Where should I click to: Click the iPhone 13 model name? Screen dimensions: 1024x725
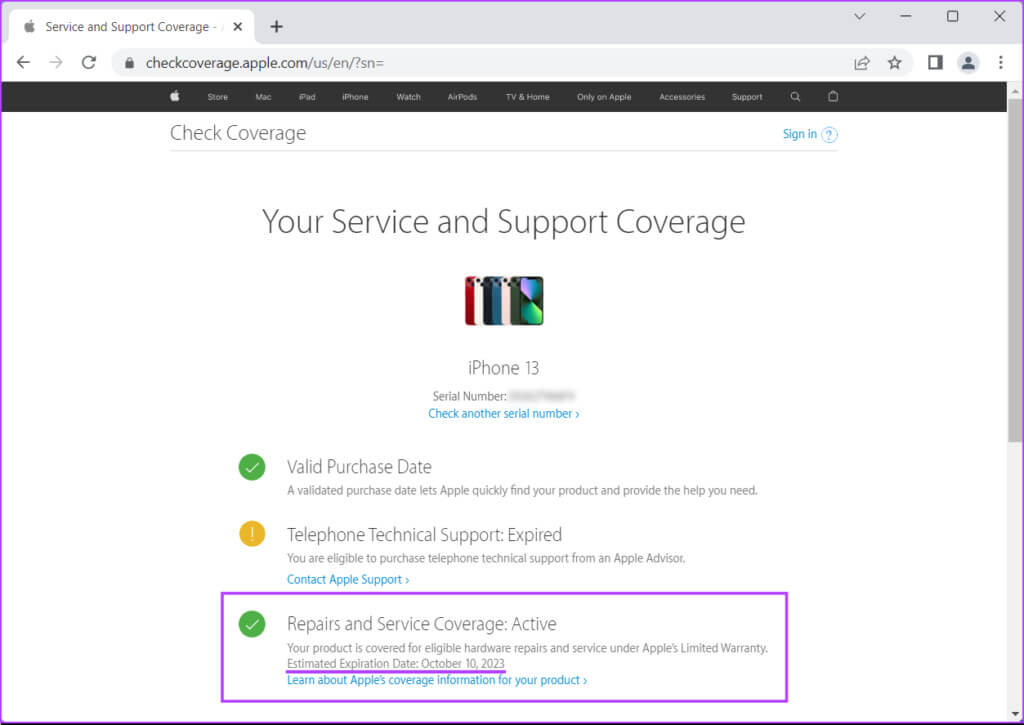click(504, 368)
